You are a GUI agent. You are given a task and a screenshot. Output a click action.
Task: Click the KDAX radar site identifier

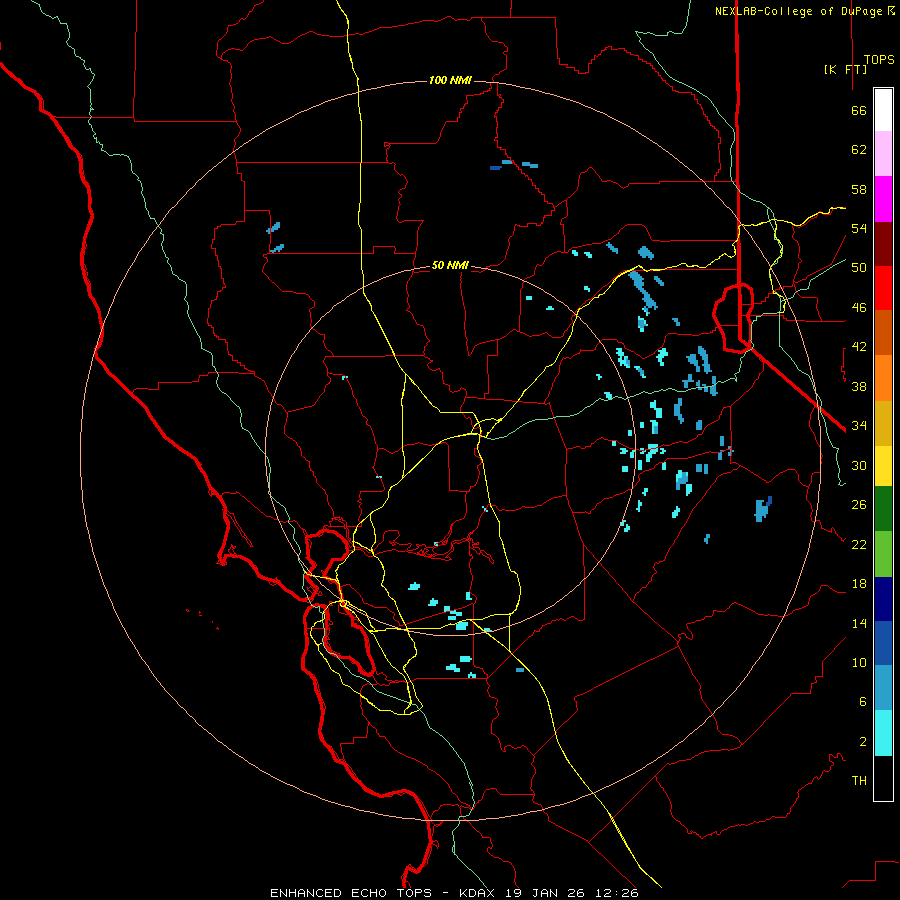tap(479, 893)
